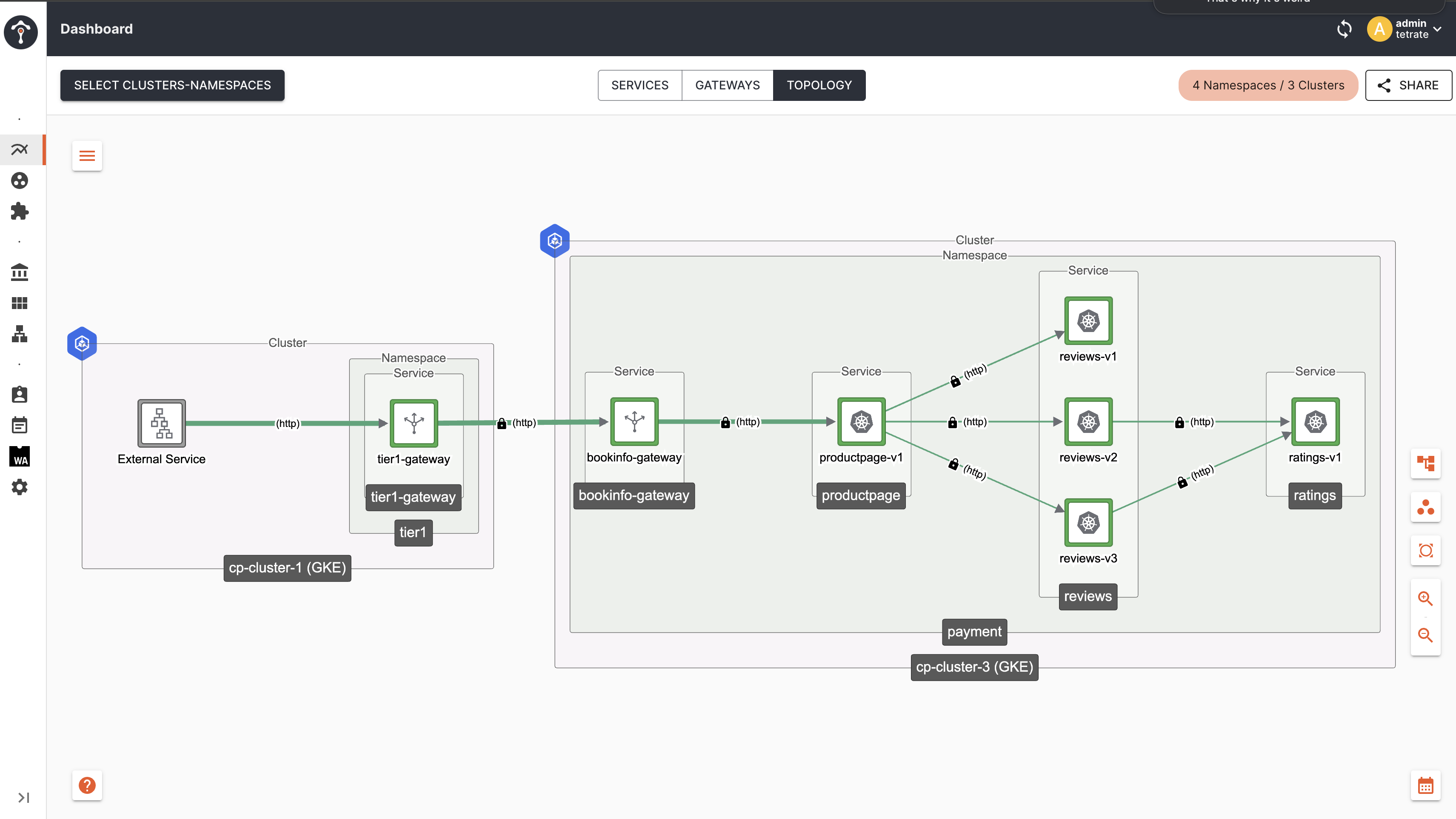Select the bookinfo-gateway node icon
This screenshot has height=819, width=1456.
pos(634,421)
